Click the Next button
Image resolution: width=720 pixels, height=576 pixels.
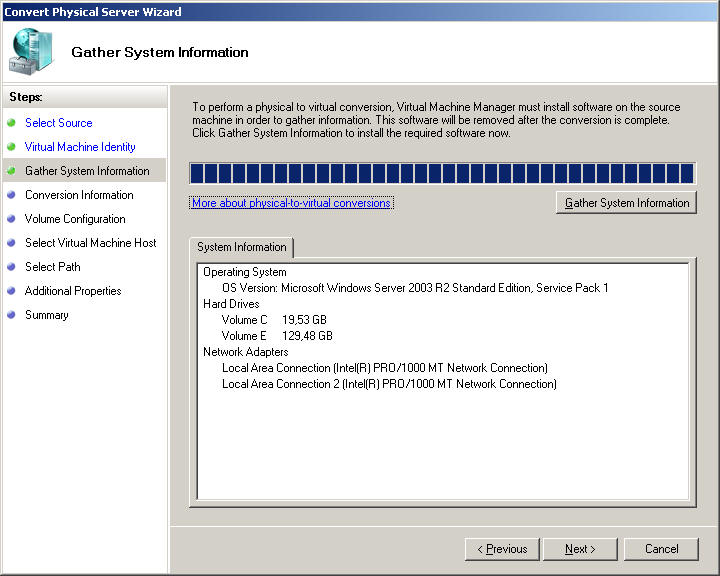[x=580, y=549]
